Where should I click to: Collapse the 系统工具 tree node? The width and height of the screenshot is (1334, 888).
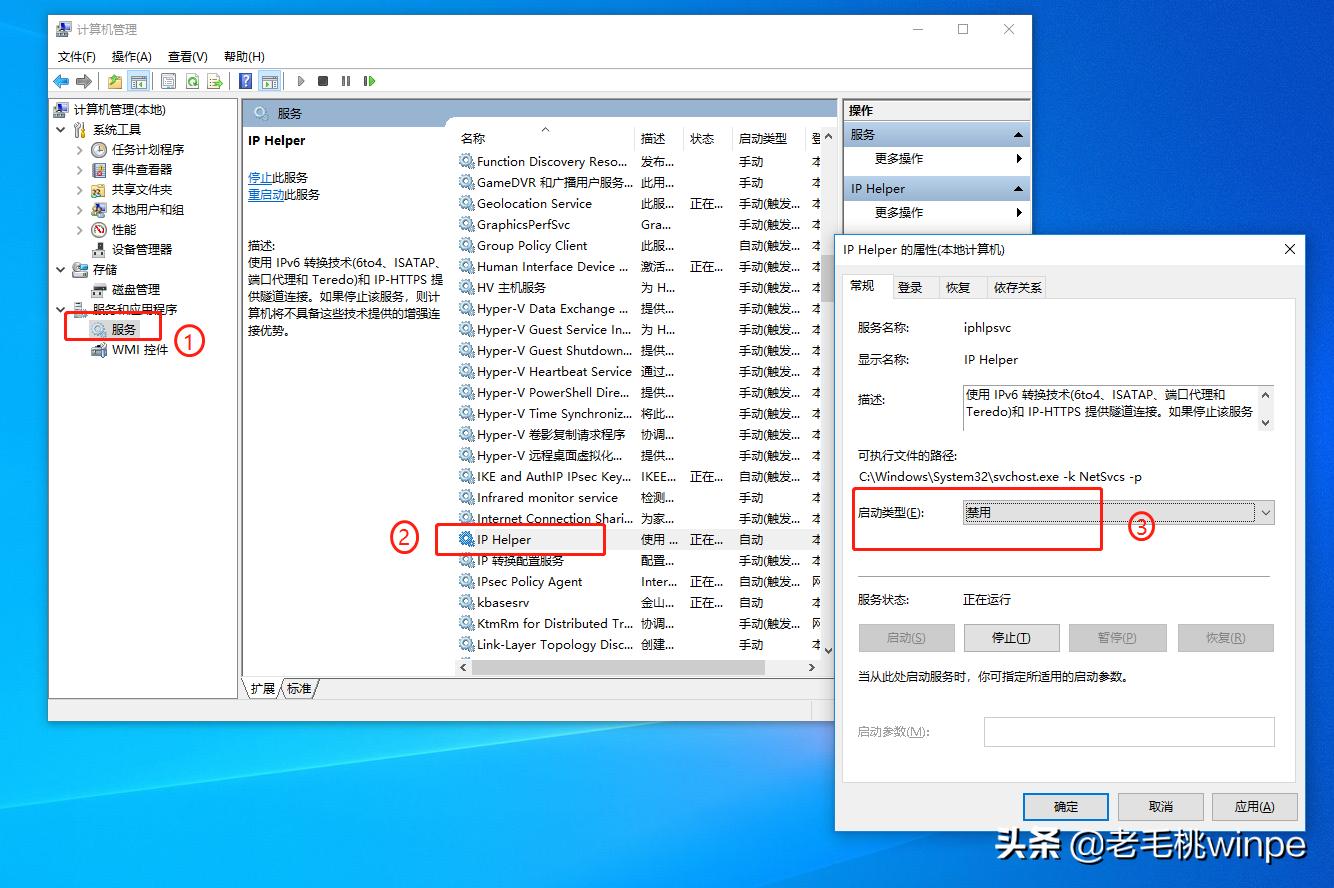pos(60,129)
